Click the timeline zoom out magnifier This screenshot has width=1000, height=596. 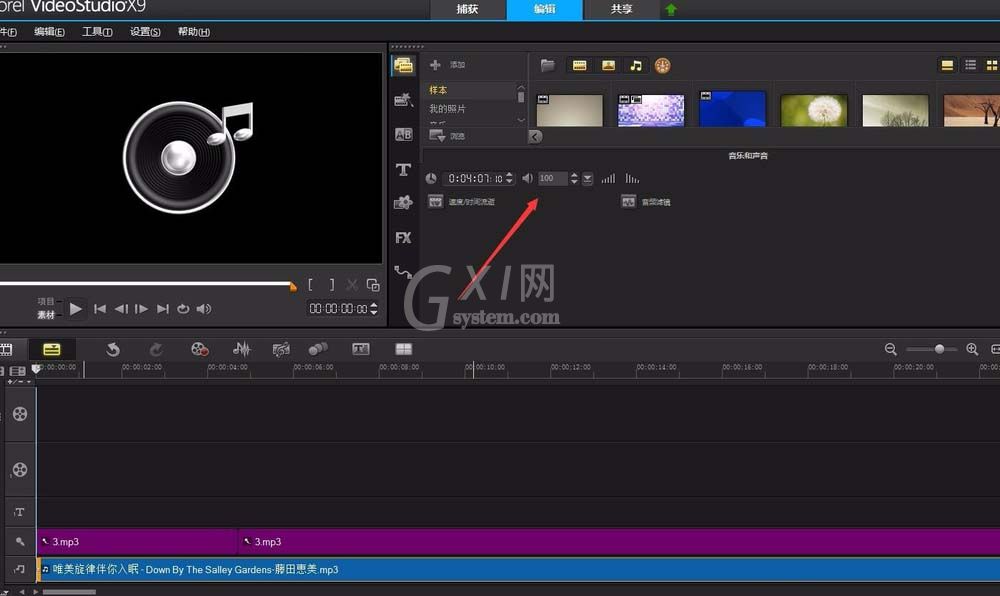pyautogui.click(x=891, y=349)
